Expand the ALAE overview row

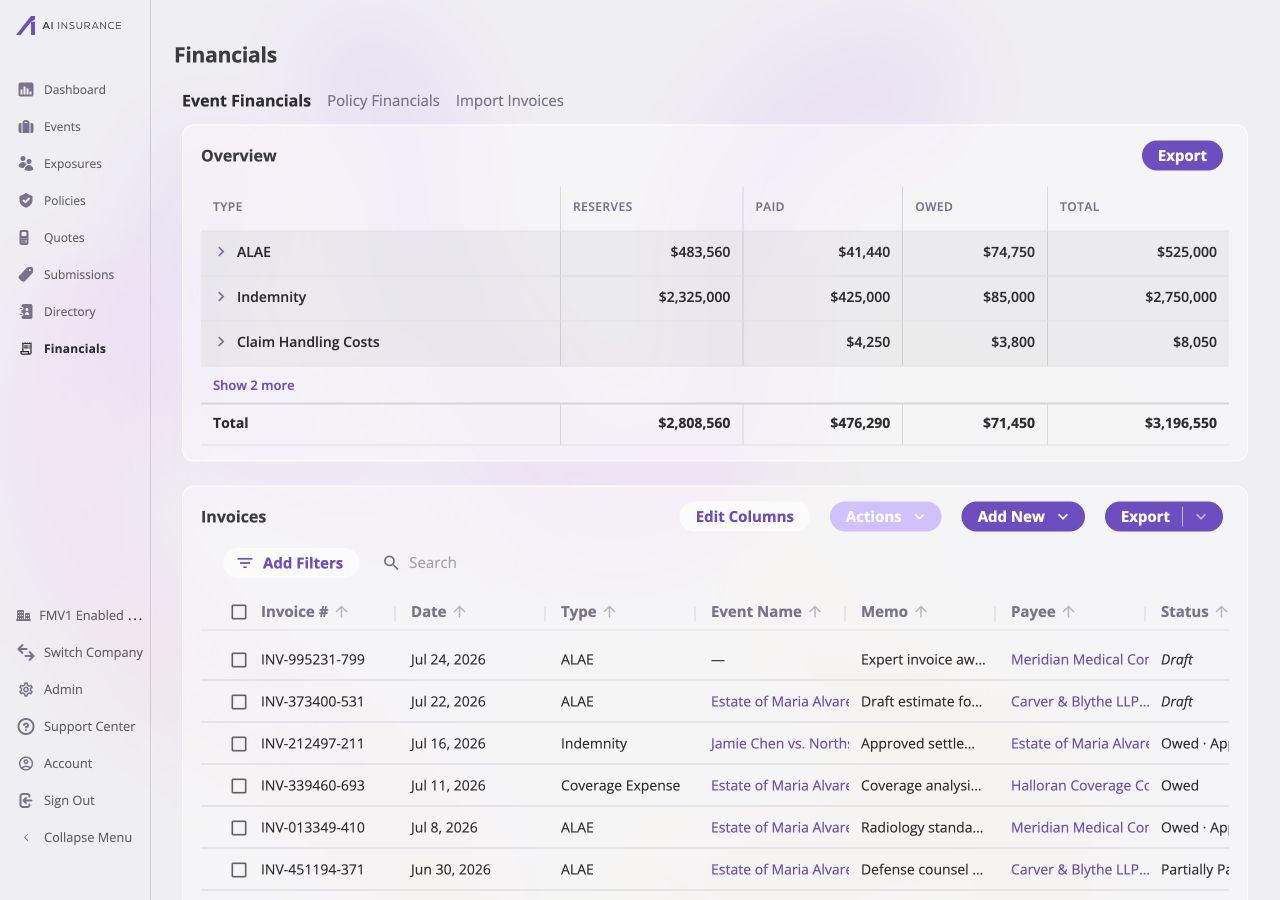(x=221, y=252)
